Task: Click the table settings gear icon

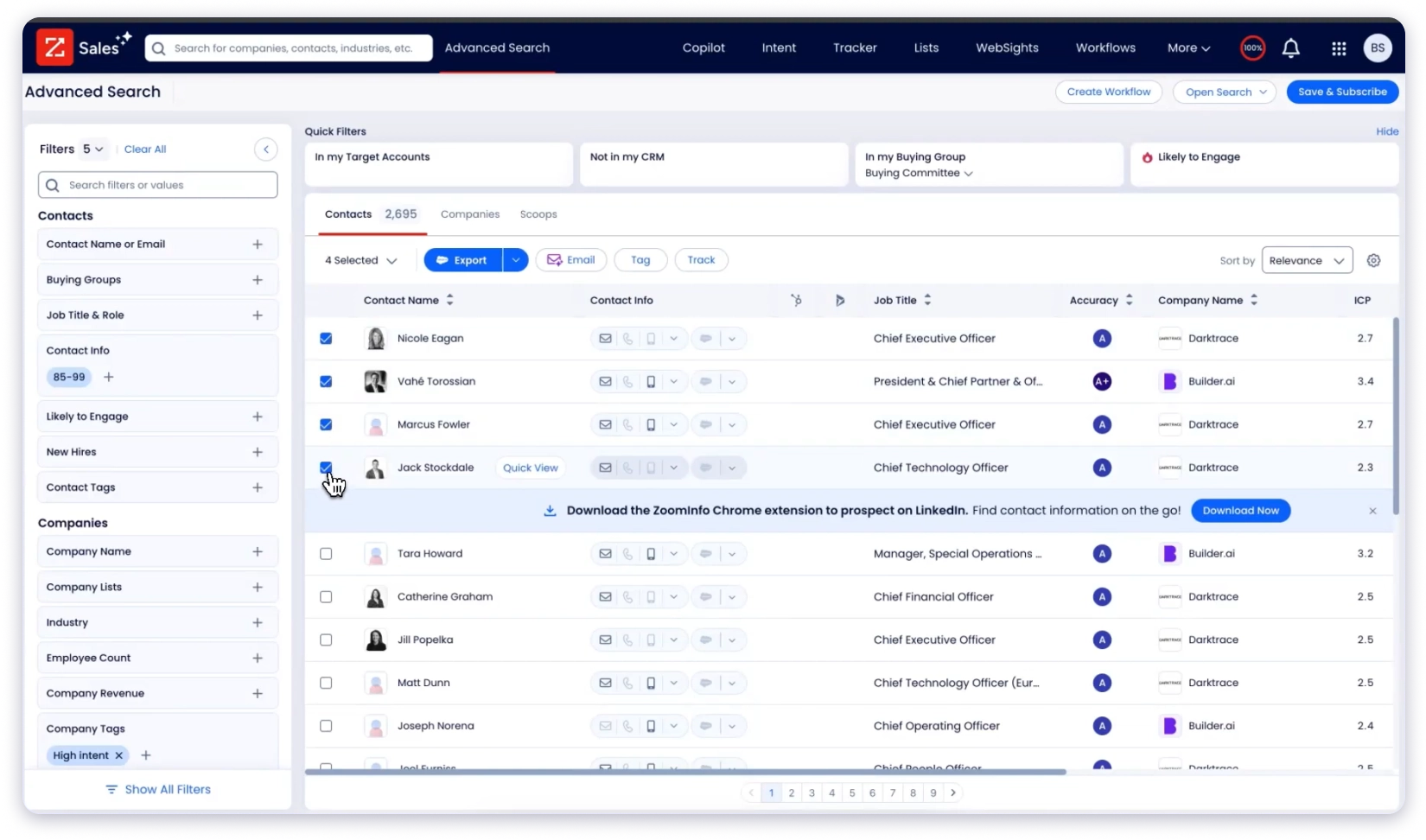Action: coord(1373,260)
